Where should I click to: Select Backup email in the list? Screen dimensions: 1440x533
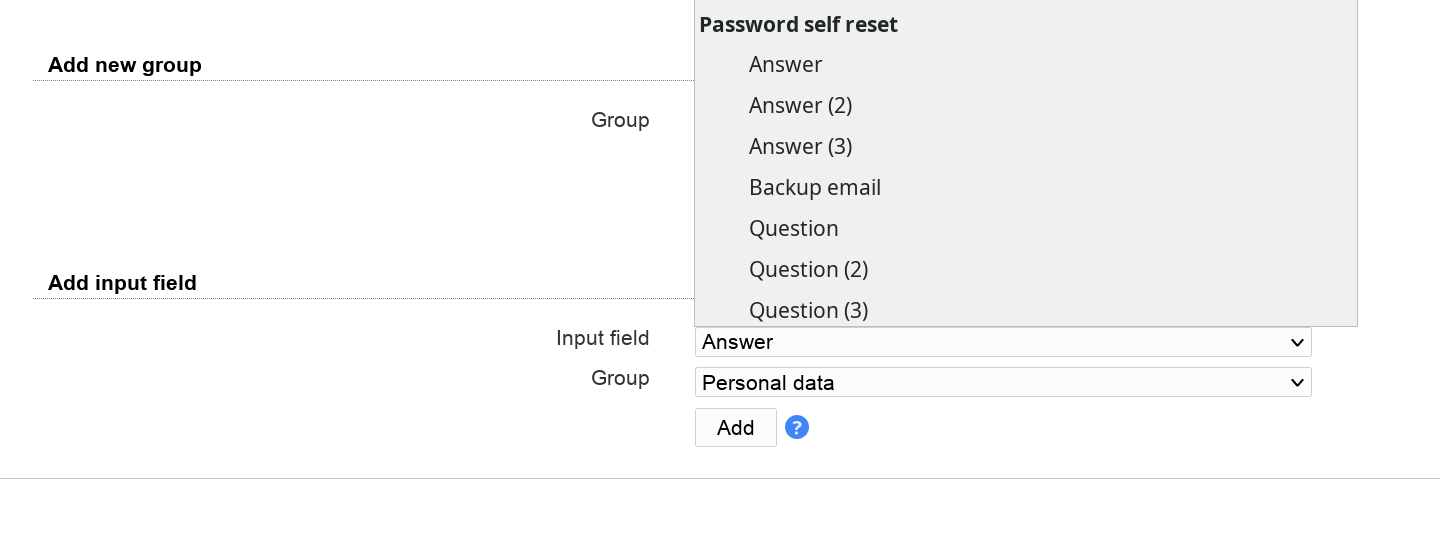point(814,188)
